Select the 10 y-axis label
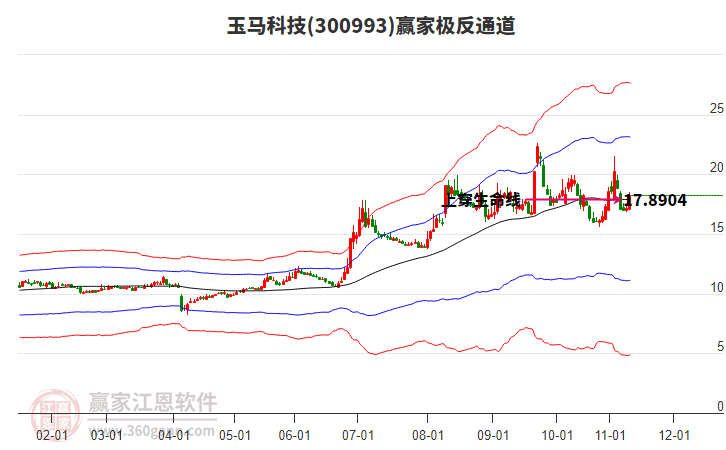Image resolution: width=726 pixels, height=450 pixels. [716, 287]
